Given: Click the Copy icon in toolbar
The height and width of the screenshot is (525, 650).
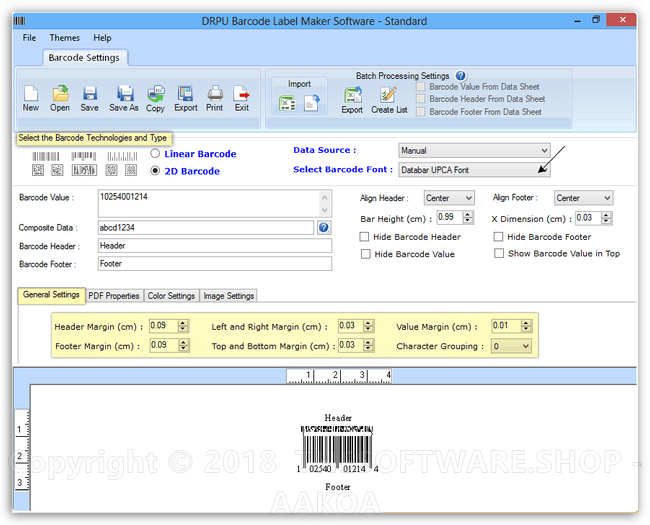Looking at the screenshot, I should [156, 95].
